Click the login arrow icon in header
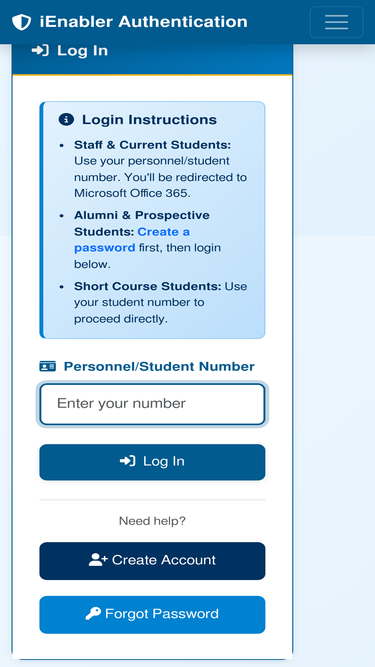 coord(40,51)
